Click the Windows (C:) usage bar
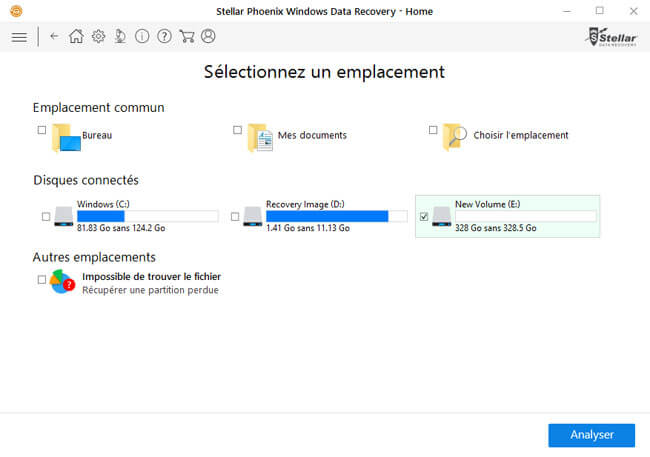This screenshot has height=457, width=650. tap(147, 216)
